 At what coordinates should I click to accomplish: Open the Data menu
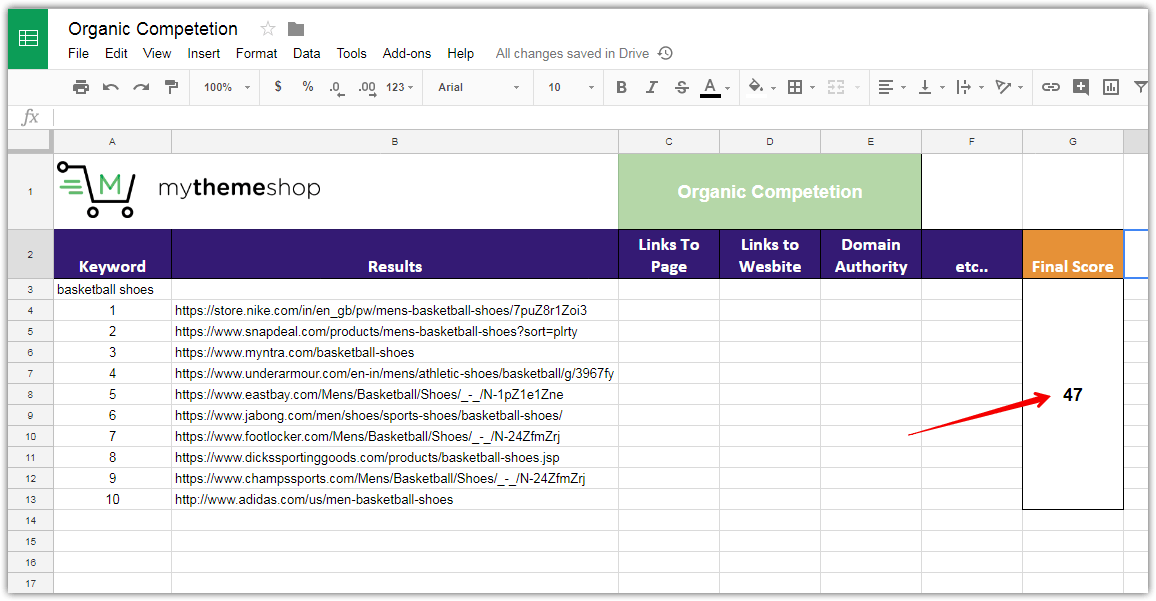click(307, 53)
